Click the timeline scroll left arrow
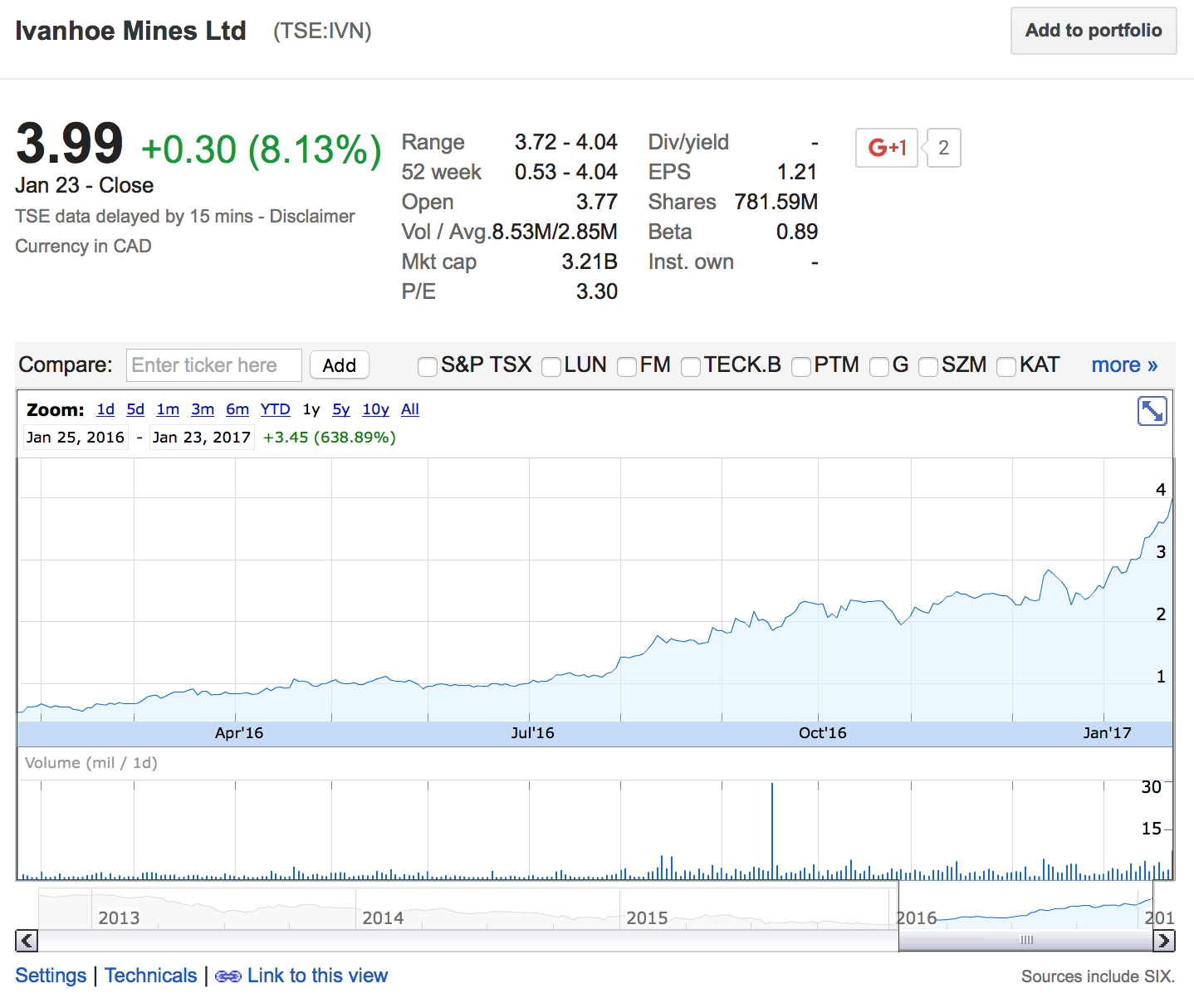This screenshot has height=1008, width=1194. point(27,940)
